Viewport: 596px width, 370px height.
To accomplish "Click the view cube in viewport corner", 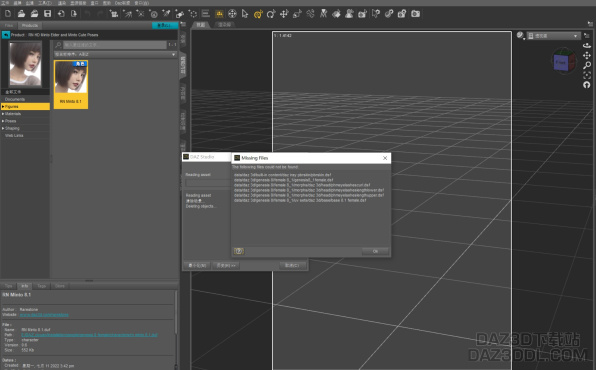I will point(563,61).
